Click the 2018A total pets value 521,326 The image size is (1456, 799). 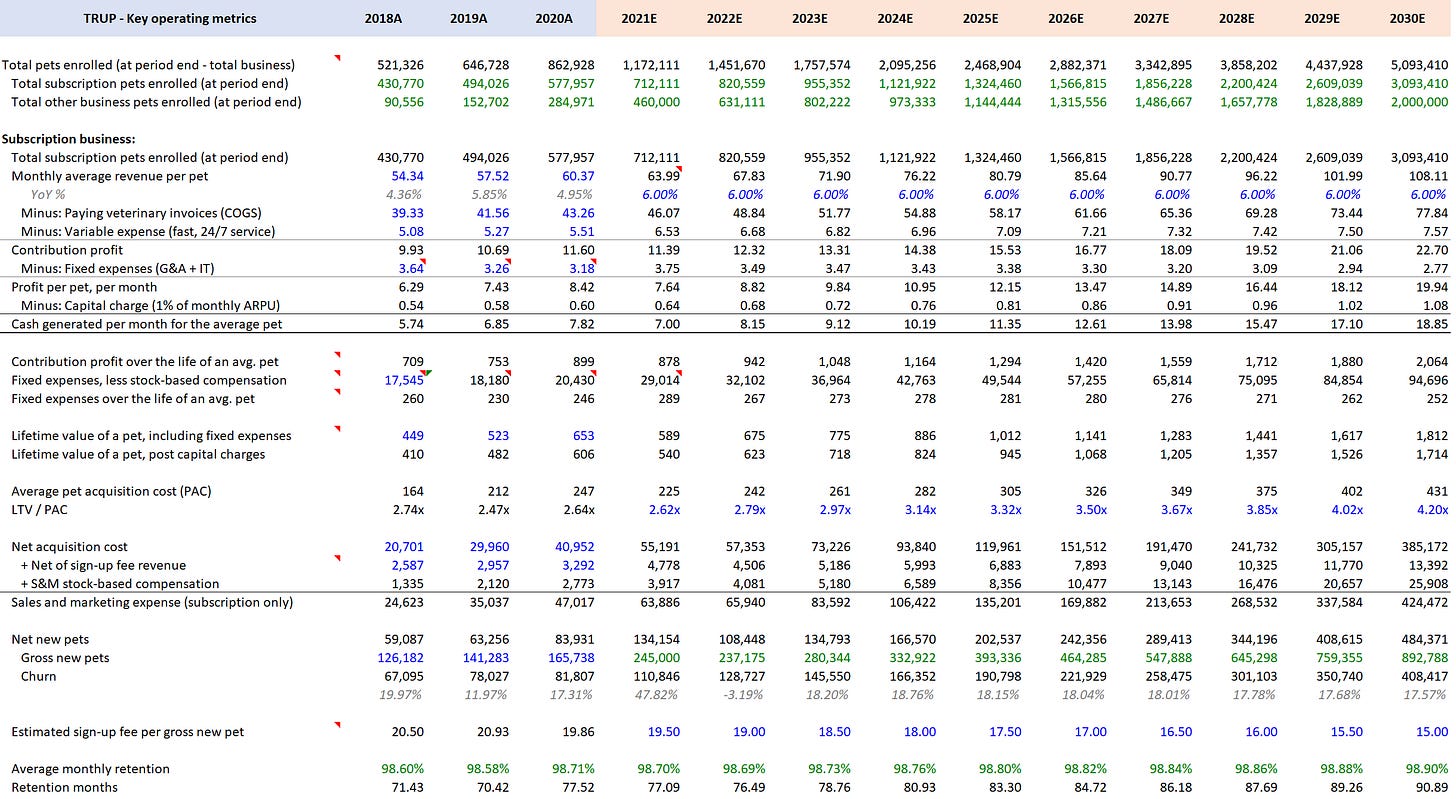[400, 65]
